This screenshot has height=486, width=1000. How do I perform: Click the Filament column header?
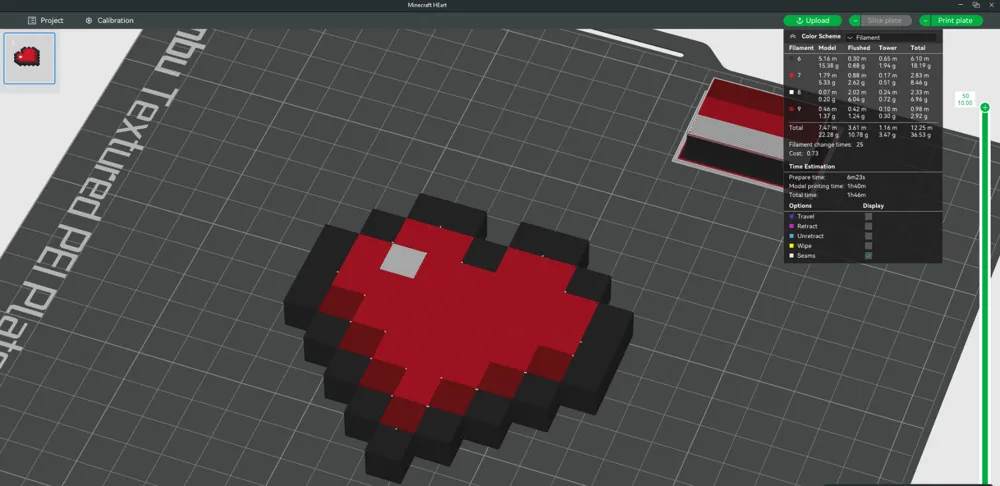coord(801,48)
